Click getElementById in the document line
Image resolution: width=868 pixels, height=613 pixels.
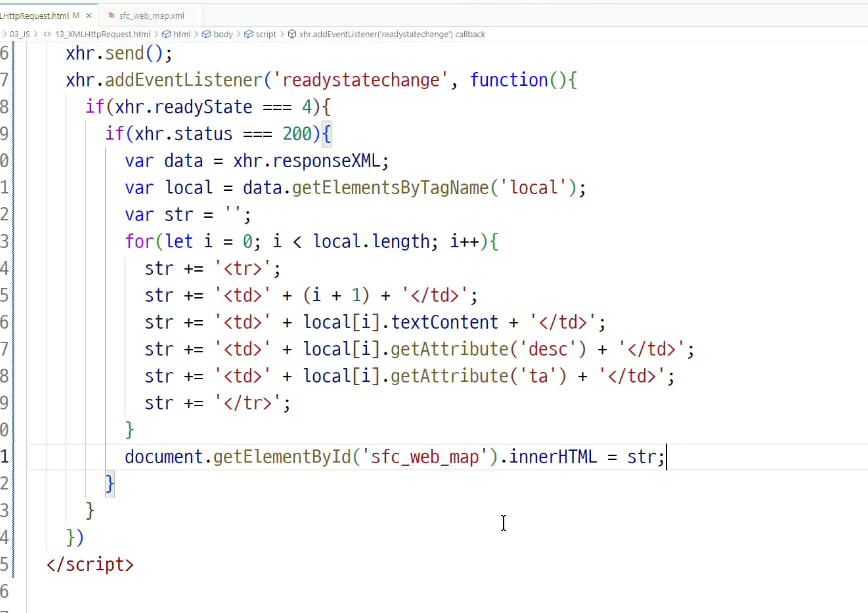282,457
